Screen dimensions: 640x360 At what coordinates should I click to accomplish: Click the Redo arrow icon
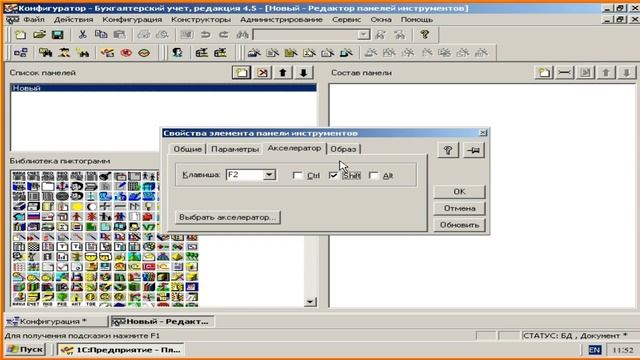click(x=224, y=35)
